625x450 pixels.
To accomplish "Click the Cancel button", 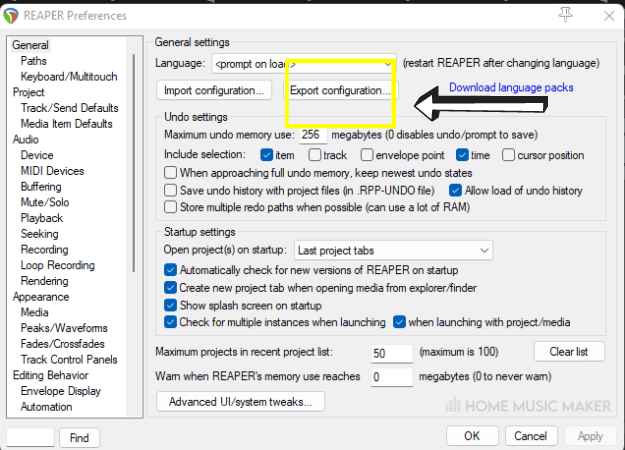I will coord(531,436).
